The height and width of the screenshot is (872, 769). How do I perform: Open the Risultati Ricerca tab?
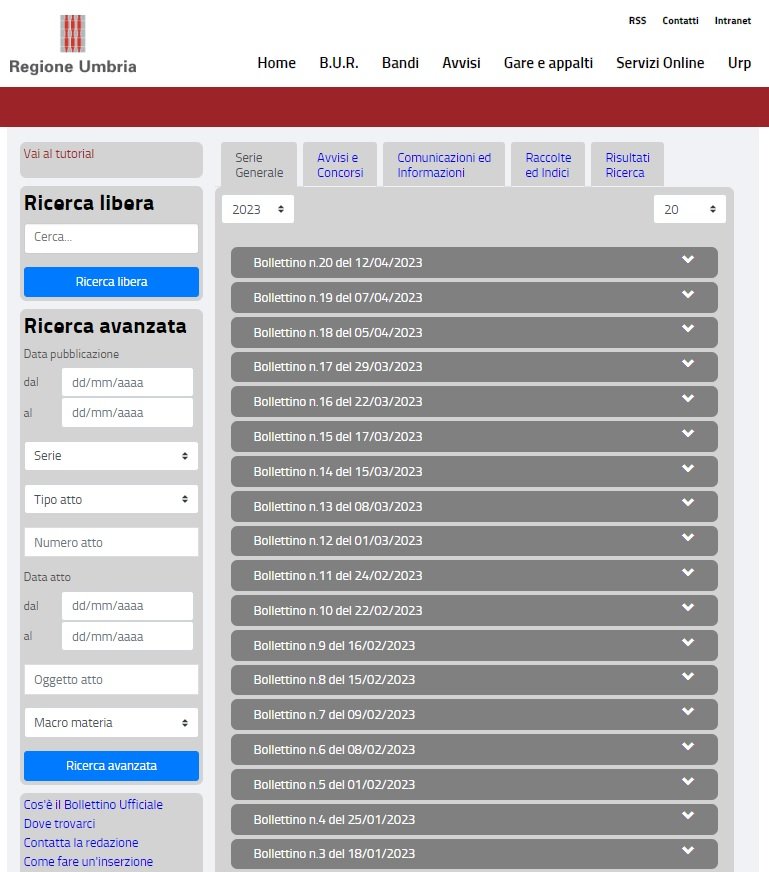click(x=627, y=165)
